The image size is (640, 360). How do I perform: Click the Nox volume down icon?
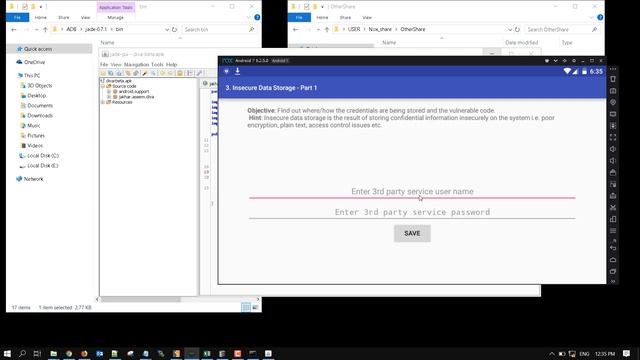pos(613,160)
